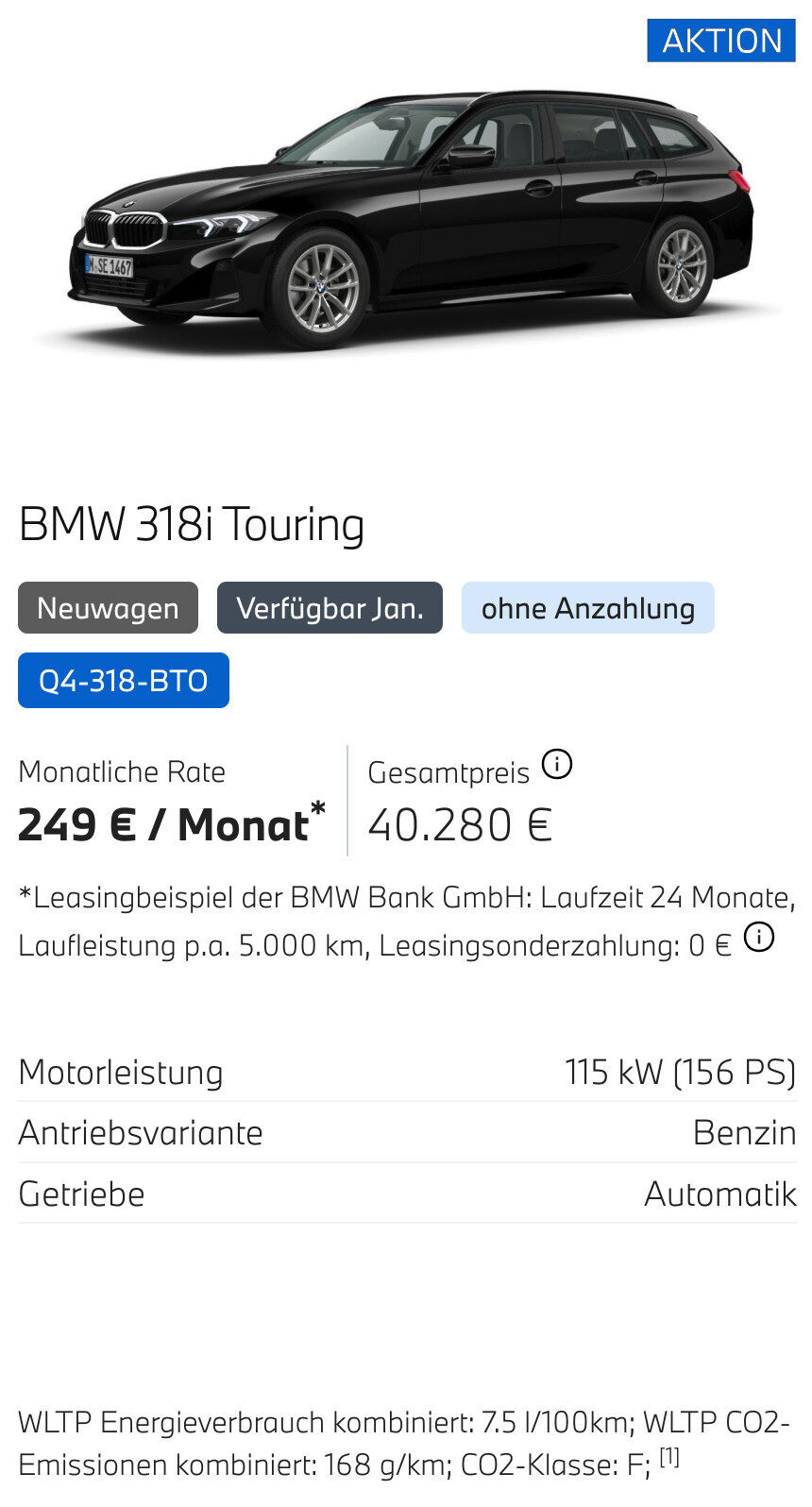The width and height of the screenshot is (812, 1507).
Task: Open footnote [1] after CO2-Klasse
Action: (x=668, y=1456)
